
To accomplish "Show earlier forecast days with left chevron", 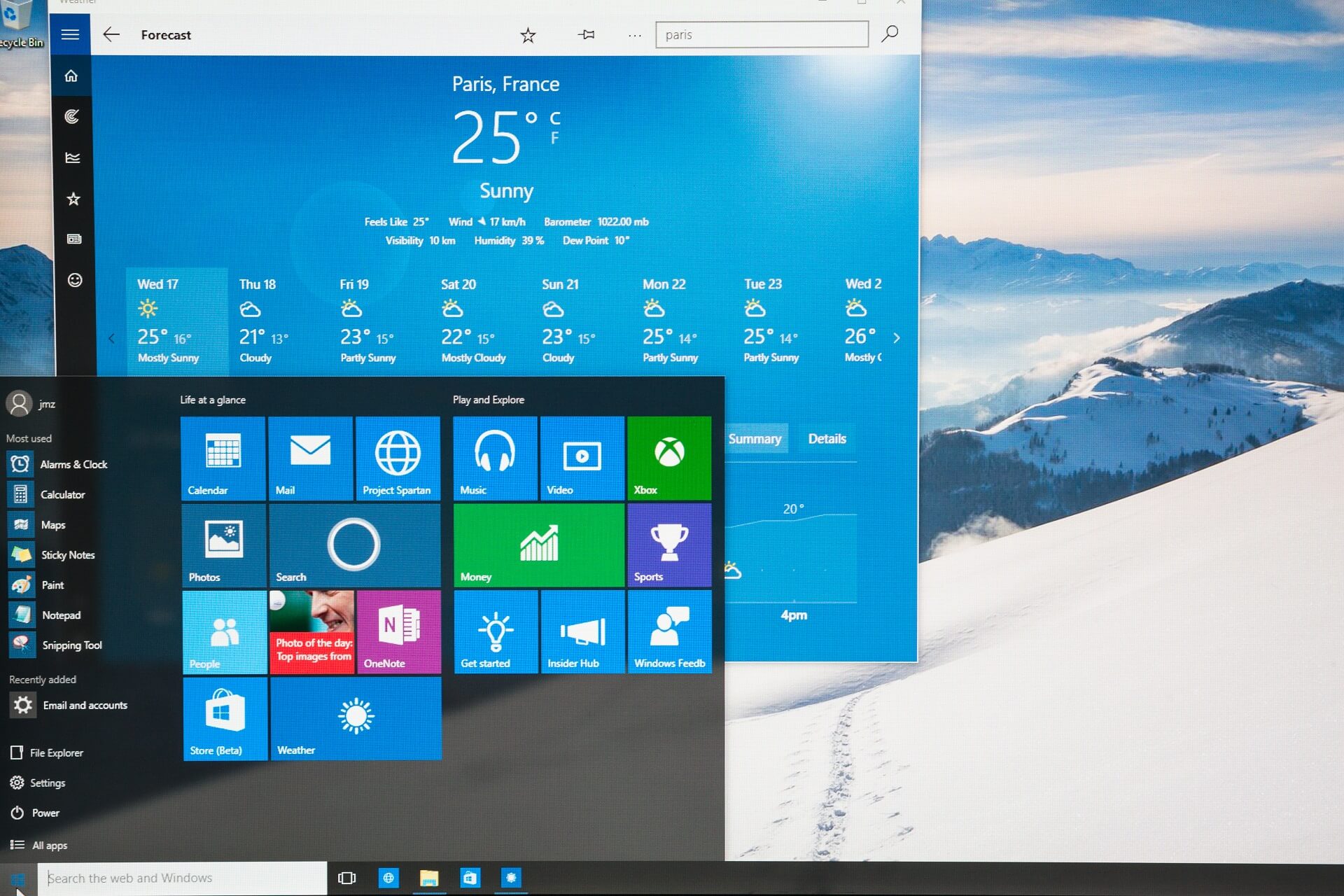I will click(x=111, y=339).
